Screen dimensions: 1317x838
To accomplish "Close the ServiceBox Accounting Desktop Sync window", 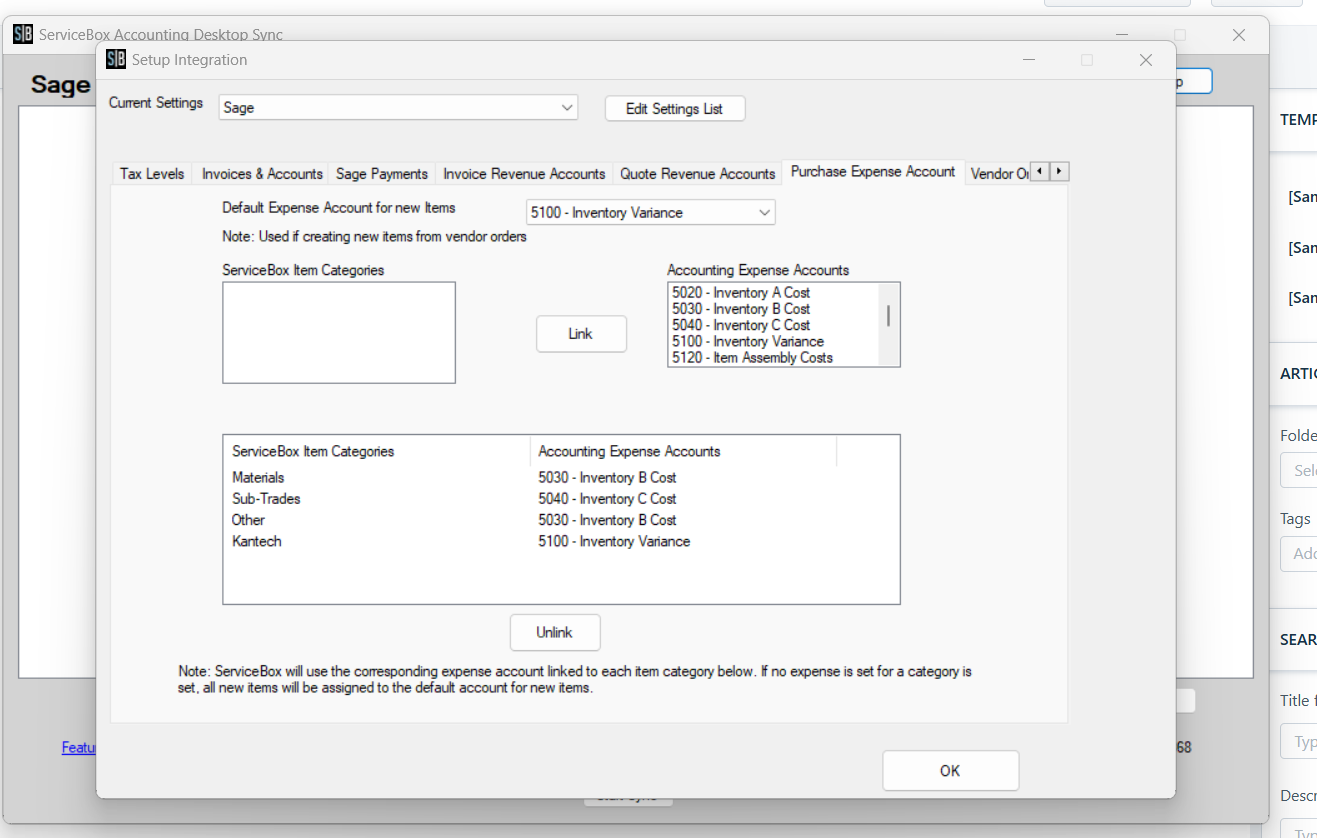I will coord(1239,35).
